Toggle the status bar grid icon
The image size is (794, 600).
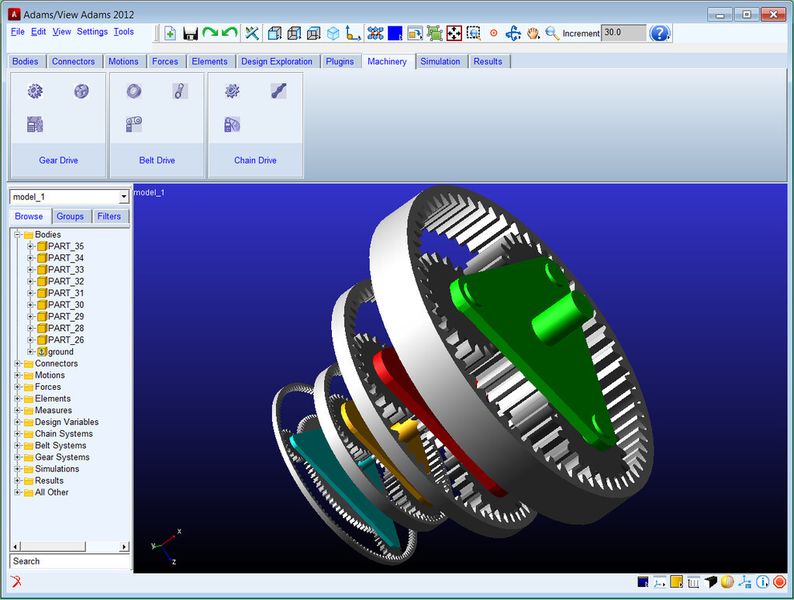tap(693, 582)
